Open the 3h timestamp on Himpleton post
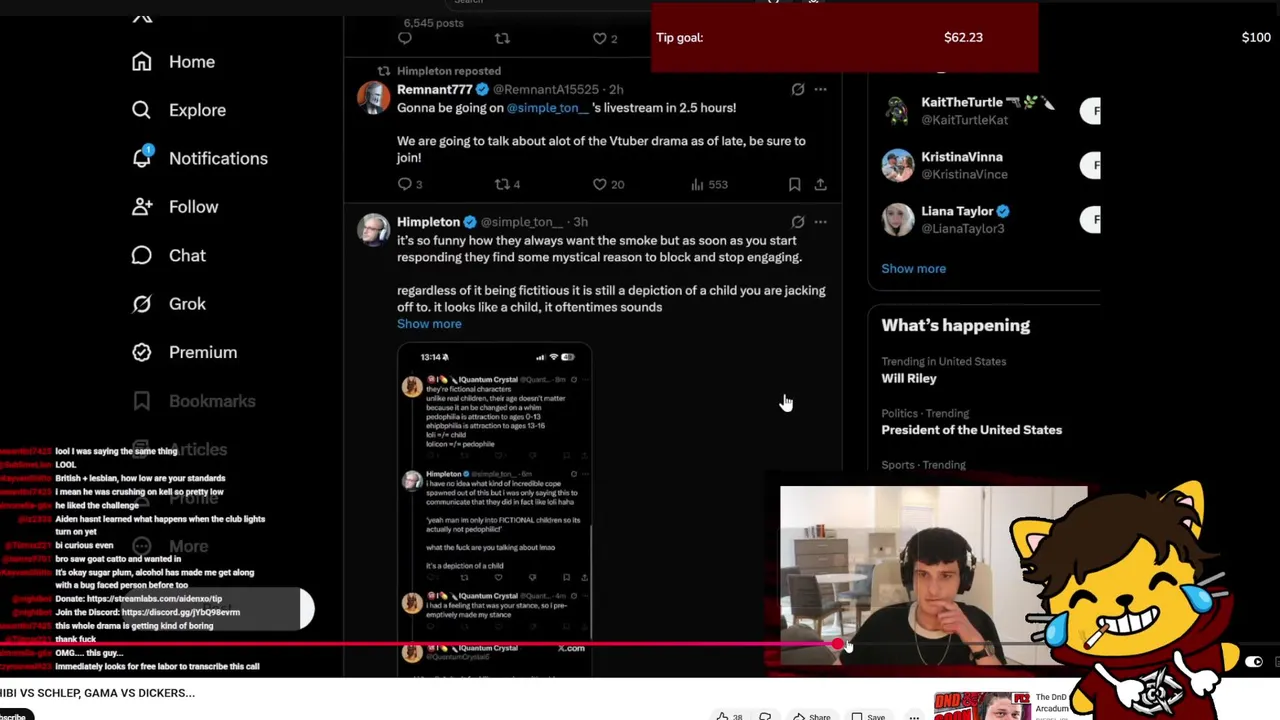The width and height of the screenshot is (1280, 720). tap(580, 221)
